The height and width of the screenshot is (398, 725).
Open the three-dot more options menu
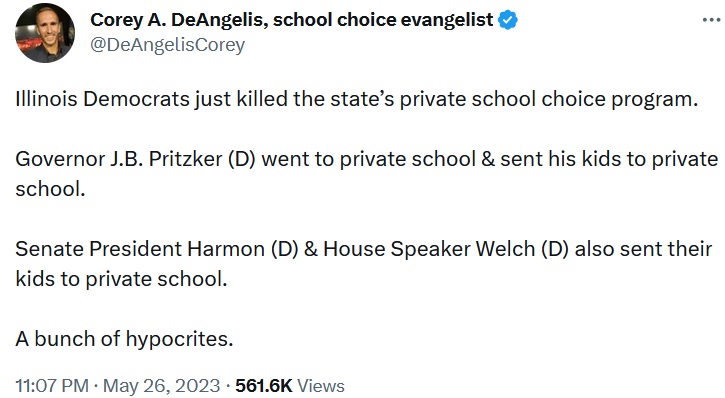711,20
